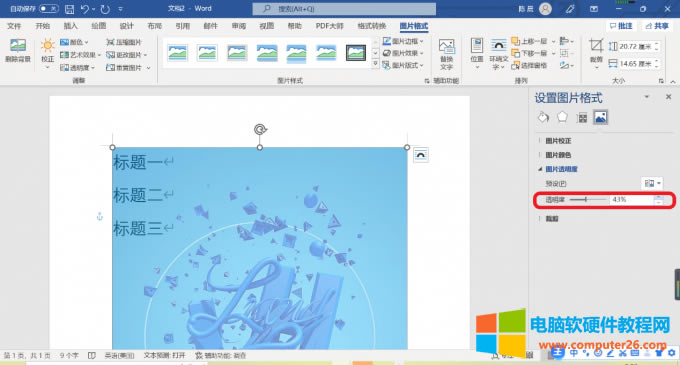Open the Fill & Line bucket icon in pane
The width and height of the screenshot is (680, 365).
tap(543, 117)
